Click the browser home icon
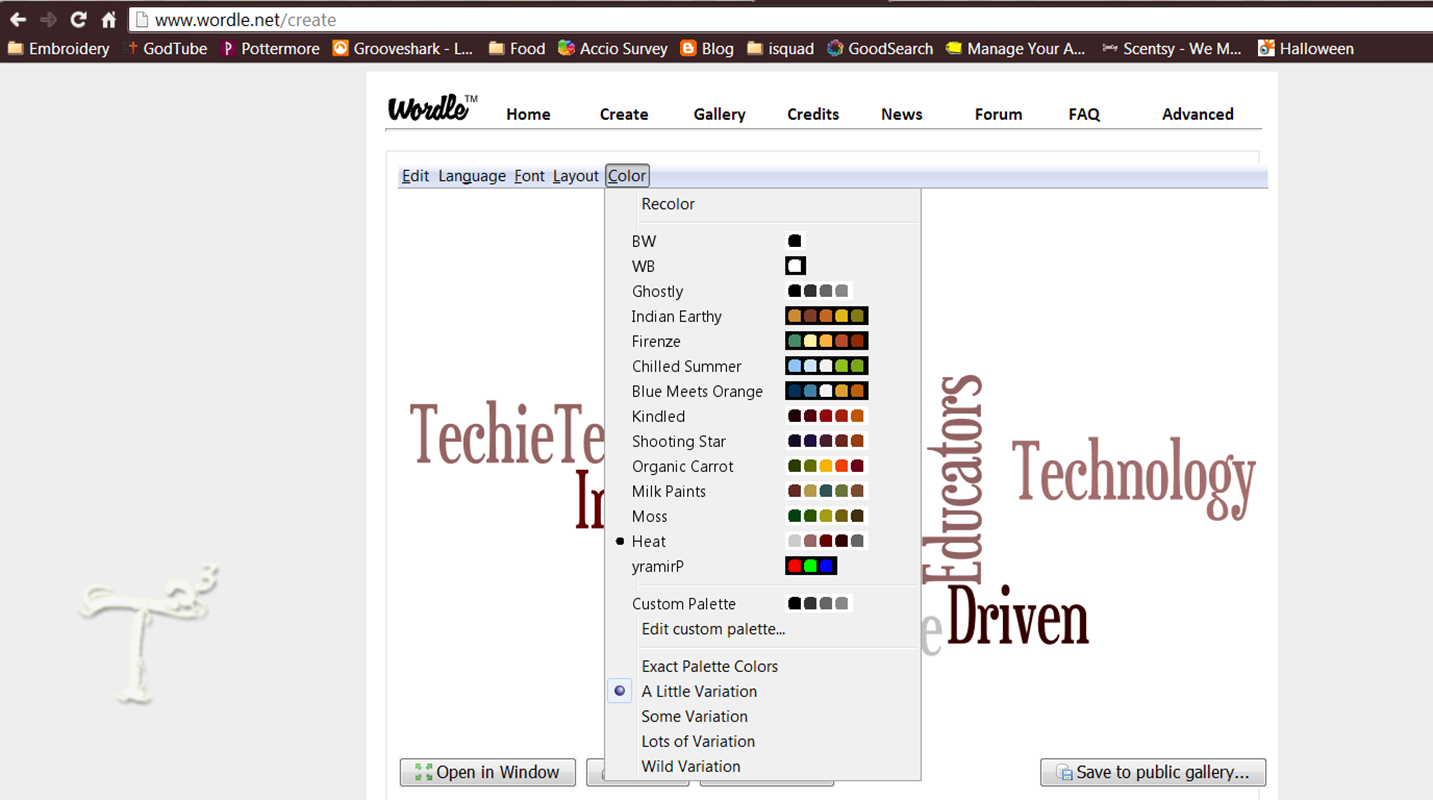The image size is (1433, 800). [108, 18]
